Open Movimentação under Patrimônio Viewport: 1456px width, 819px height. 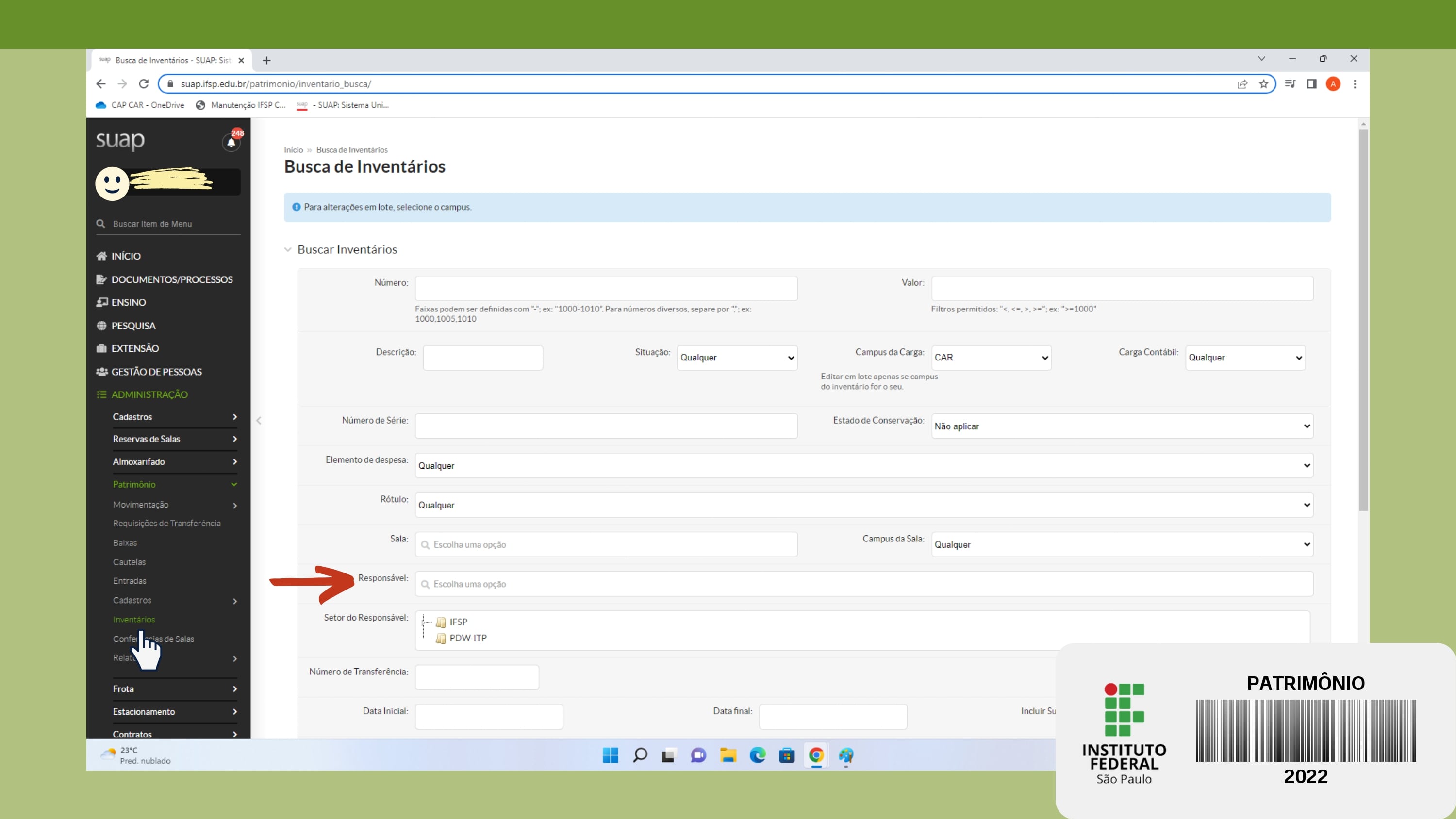tap(175, 505)
